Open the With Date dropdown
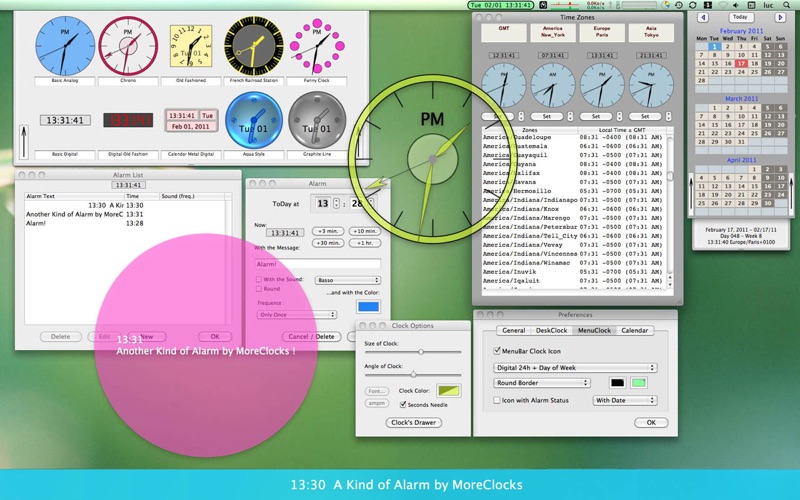The height and width of the screenshot is (500, 800). (624, 401)
